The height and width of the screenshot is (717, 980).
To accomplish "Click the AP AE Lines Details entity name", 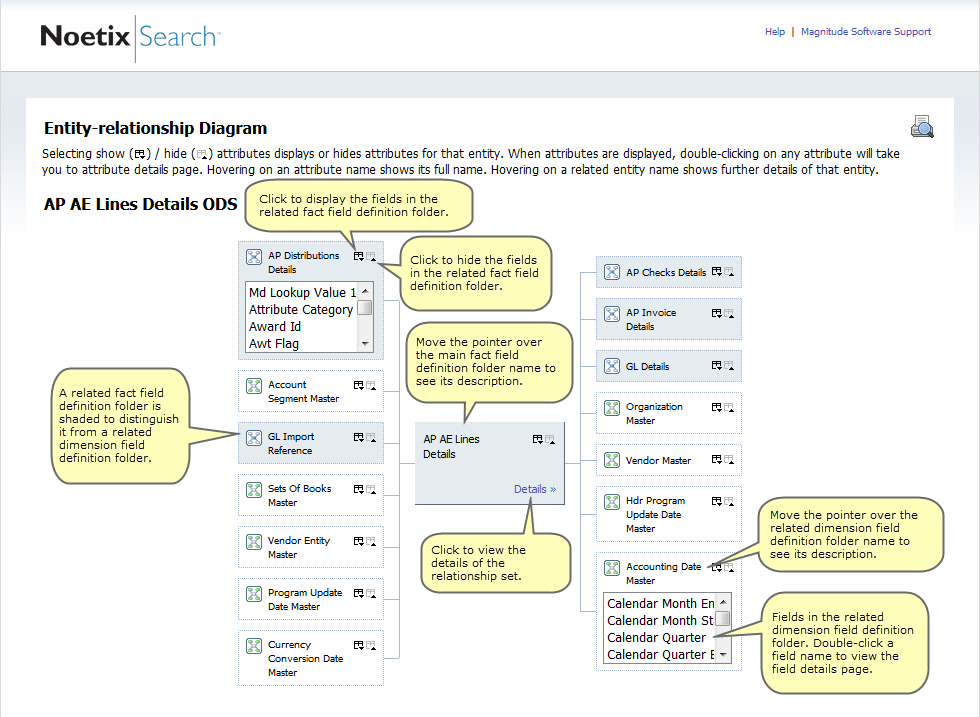I will (451, 446).
